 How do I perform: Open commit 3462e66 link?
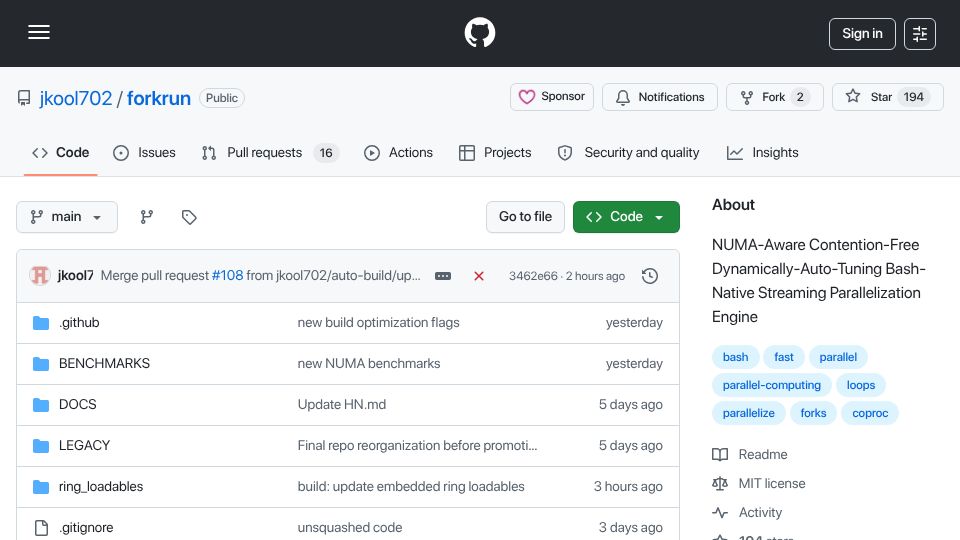click(x=533, y=276)
